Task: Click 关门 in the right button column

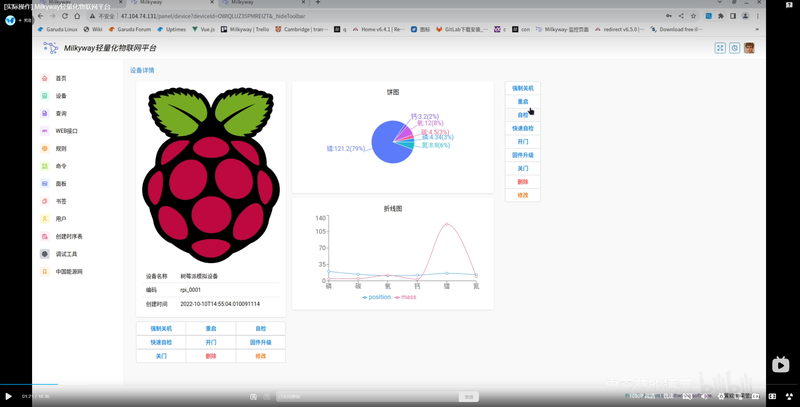Action: pyautogui.click(x=522, y=168)
